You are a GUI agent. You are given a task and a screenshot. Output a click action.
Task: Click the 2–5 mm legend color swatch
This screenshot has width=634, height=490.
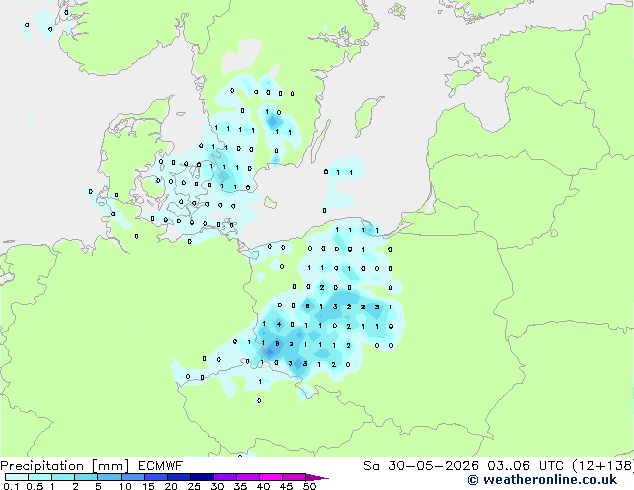click(x=86, y=477)
